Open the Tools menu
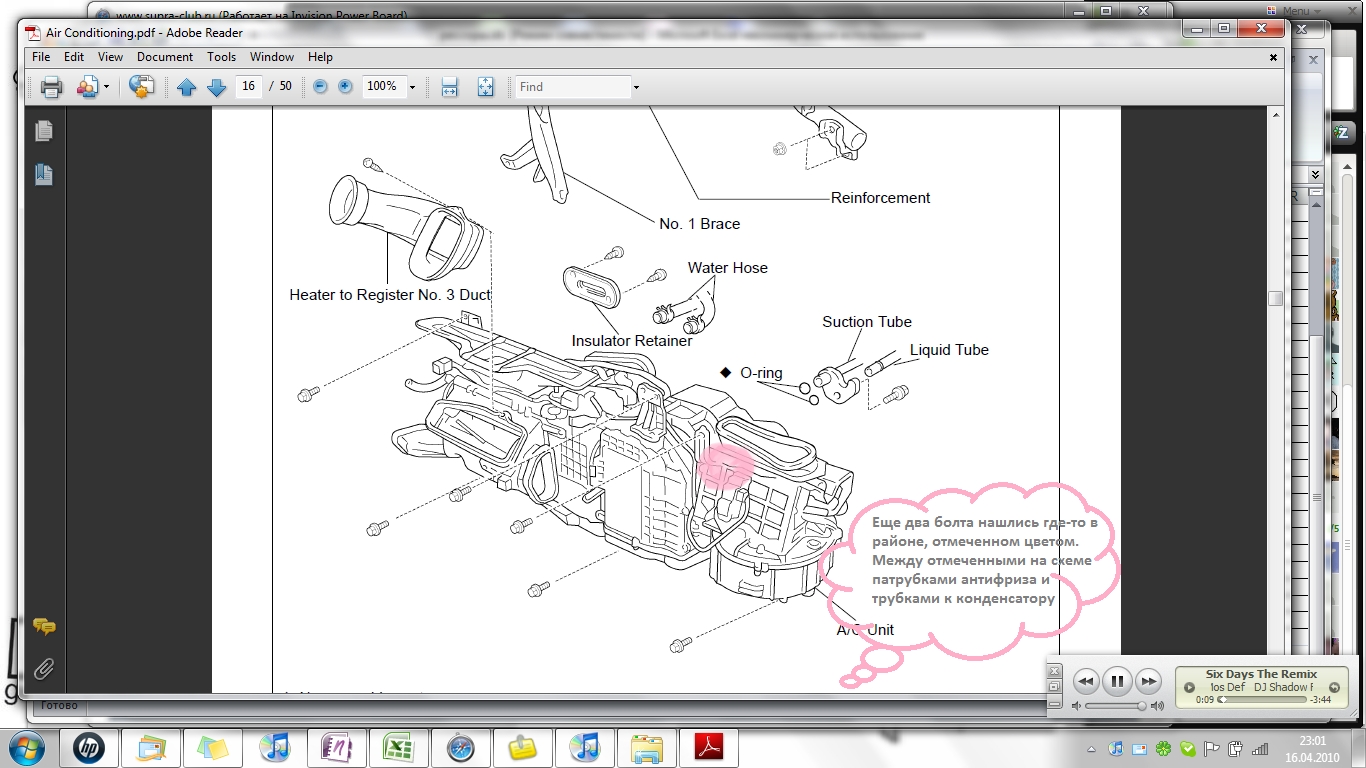Viewport: 1366px width, 768px height. (221, 57)
